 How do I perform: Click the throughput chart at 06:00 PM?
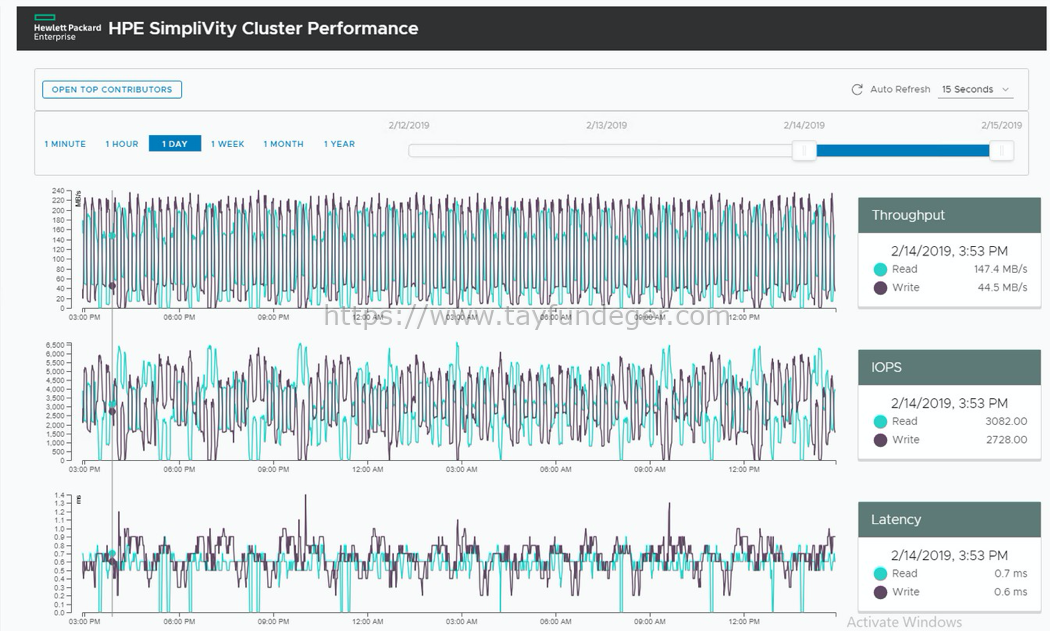(x=179, y=249)
